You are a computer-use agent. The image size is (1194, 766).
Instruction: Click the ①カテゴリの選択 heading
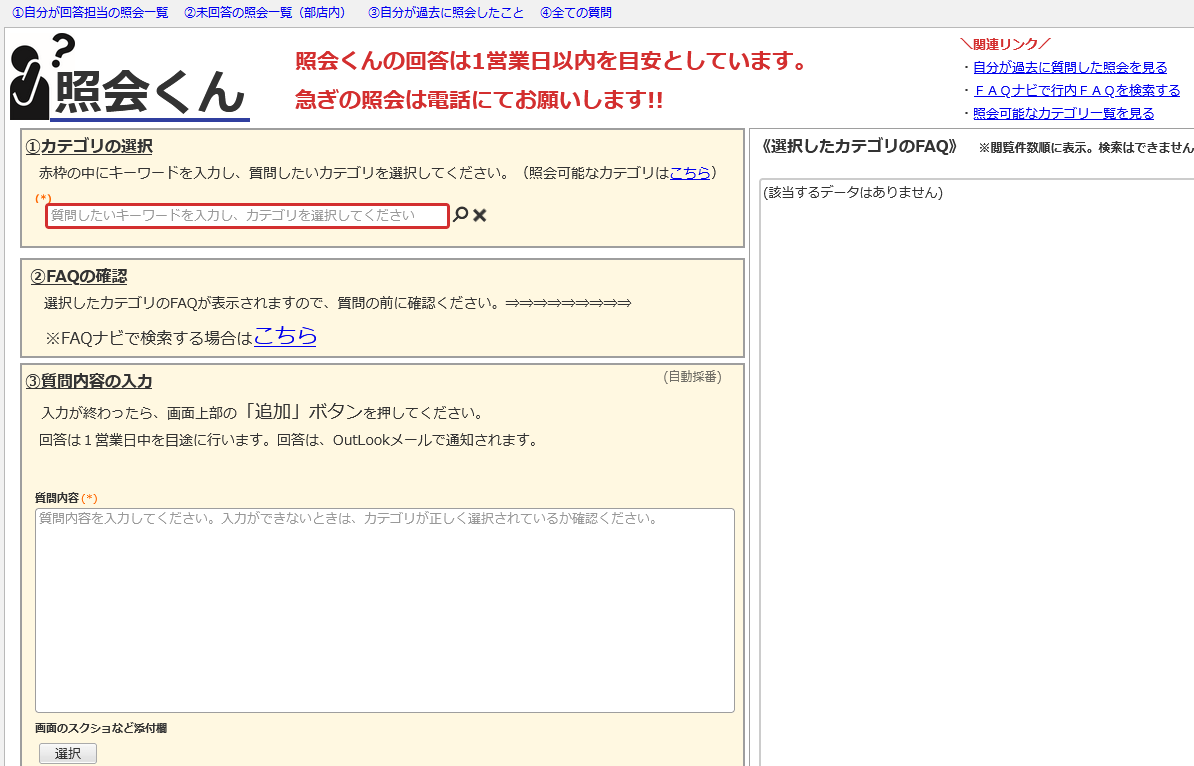(89, 146)
